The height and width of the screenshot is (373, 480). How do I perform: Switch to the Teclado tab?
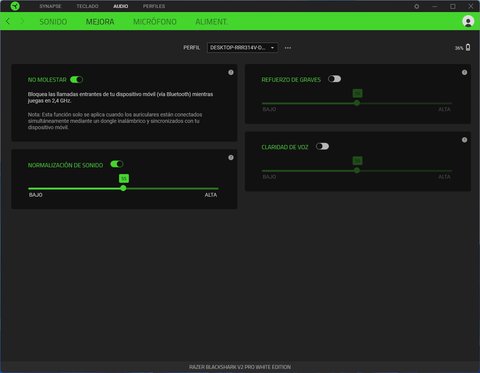[x=87, y=6]
